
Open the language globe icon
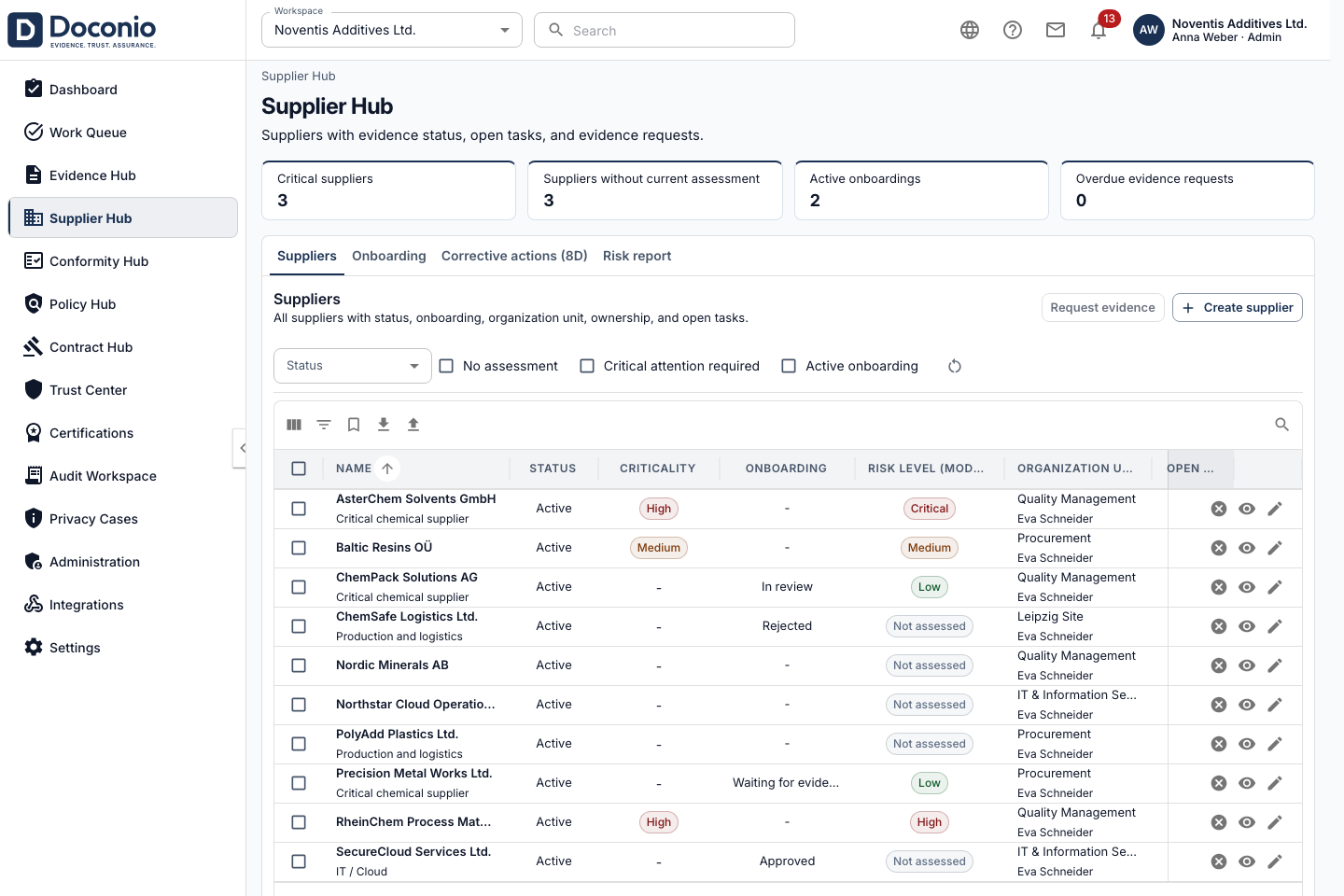click(x=970, y=30)
